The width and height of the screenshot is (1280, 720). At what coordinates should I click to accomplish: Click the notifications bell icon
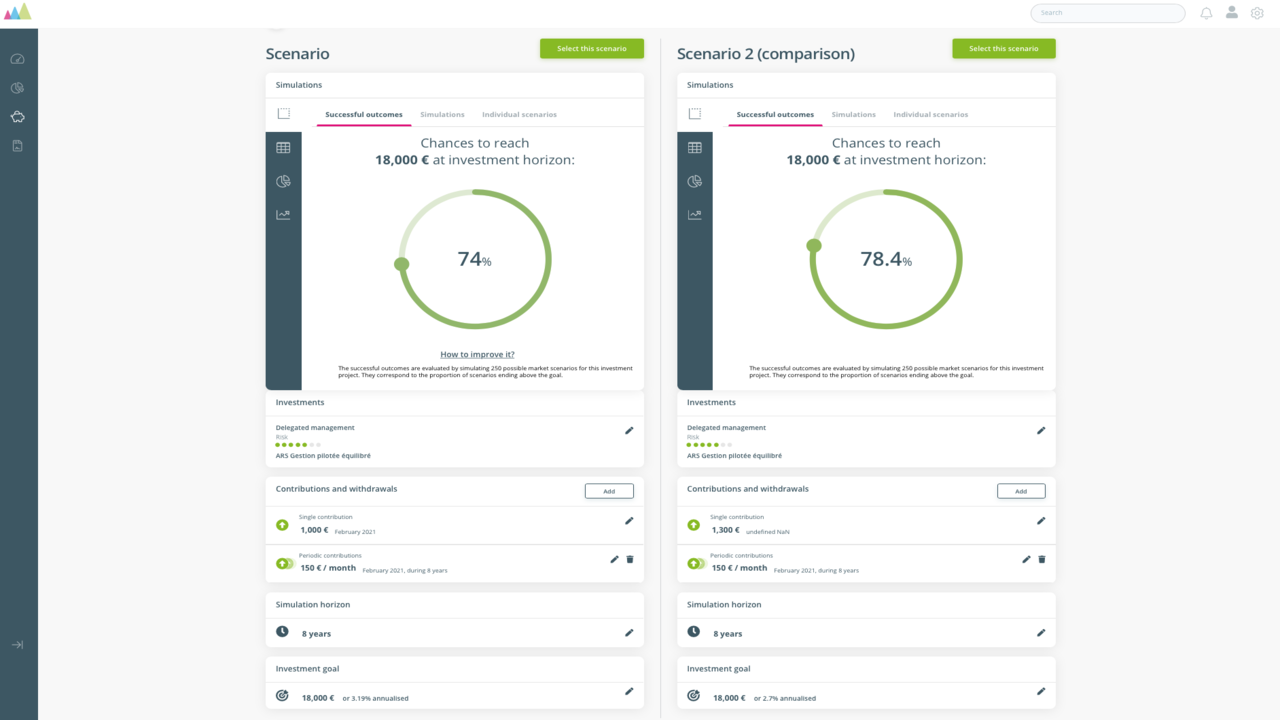[1206, 13]
